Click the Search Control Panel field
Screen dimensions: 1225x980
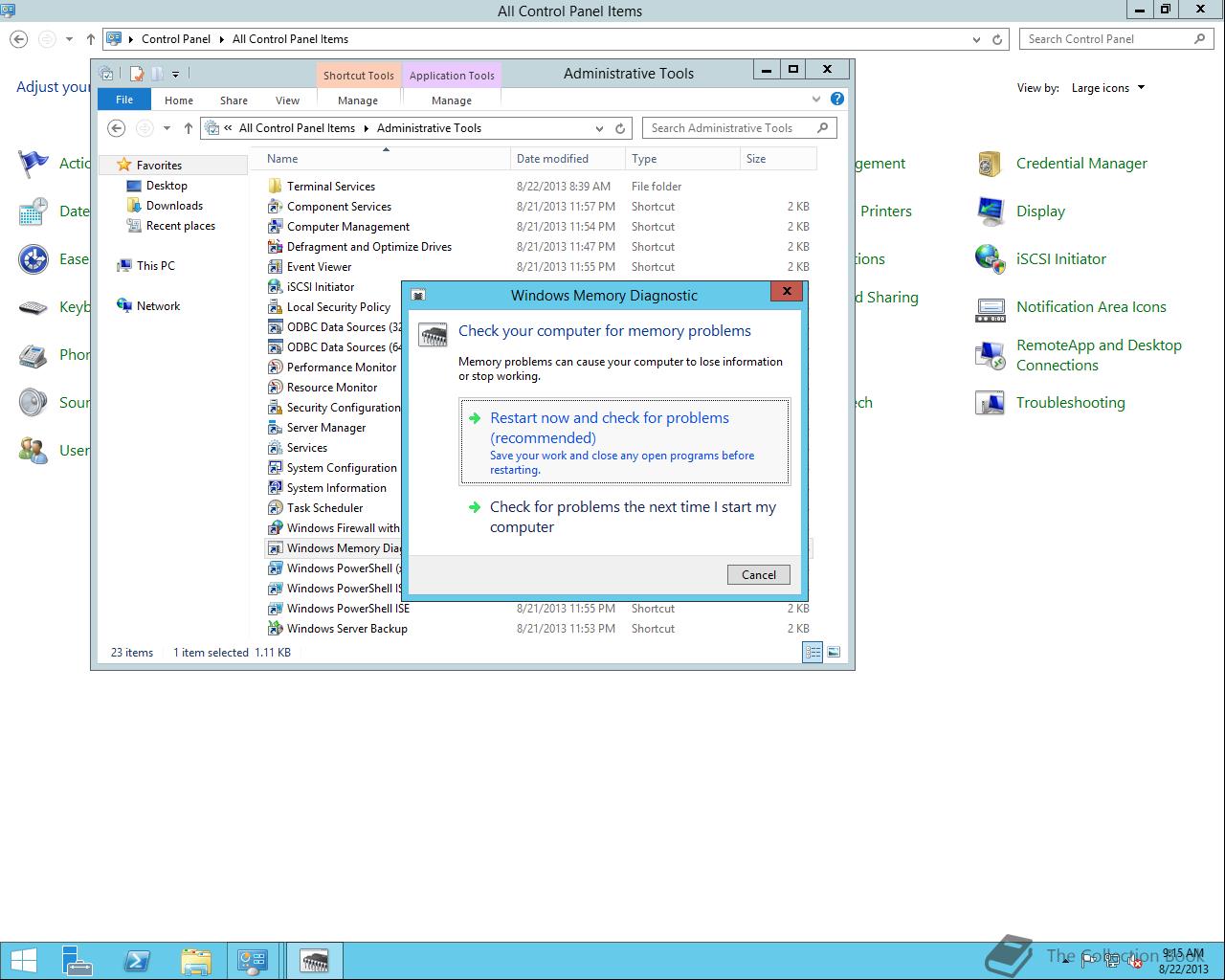pos(1116,39)
